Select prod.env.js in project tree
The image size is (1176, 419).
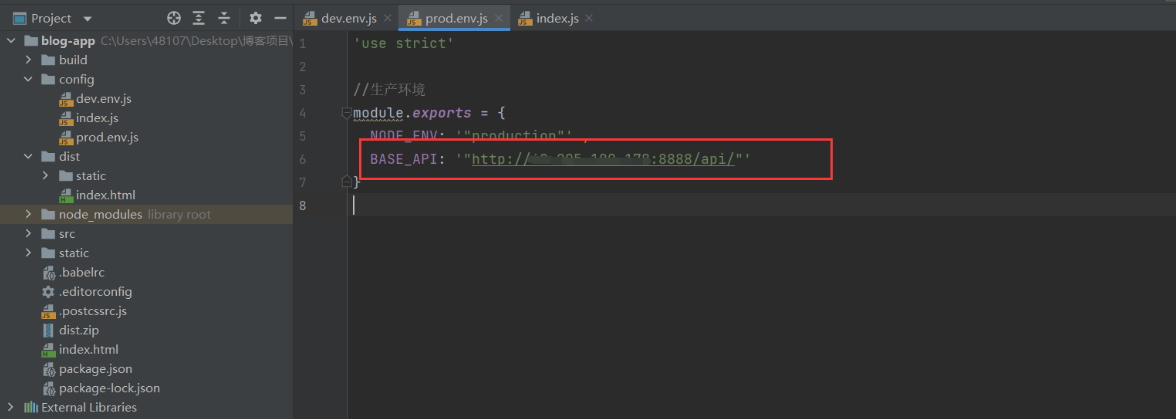pos(107,138)
